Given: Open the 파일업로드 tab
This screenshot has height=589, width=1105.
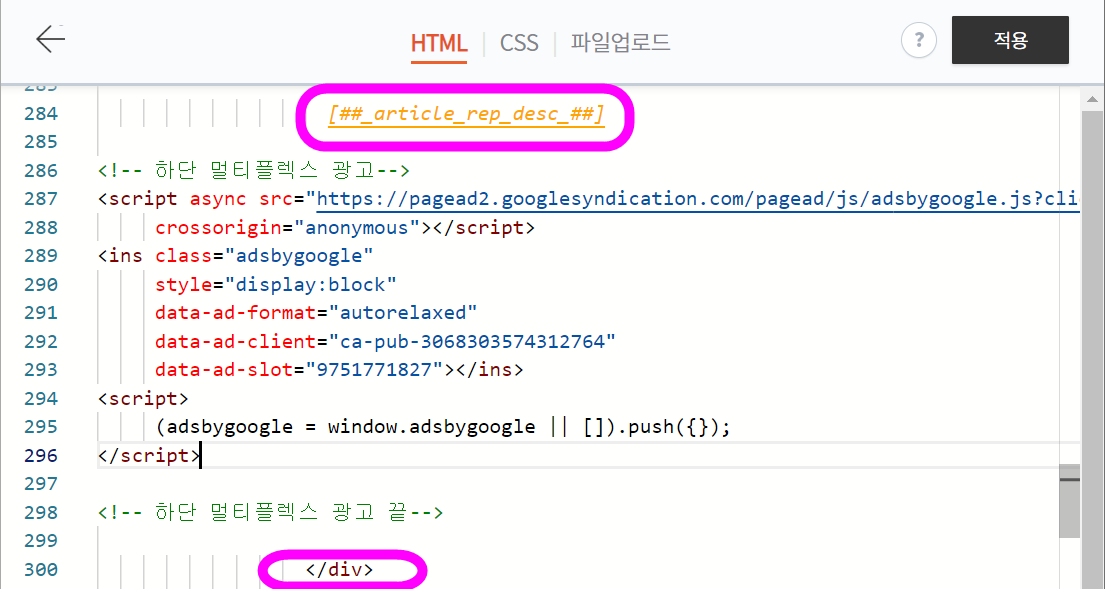Looking at the screenshot, I should (x=620, y=43).
